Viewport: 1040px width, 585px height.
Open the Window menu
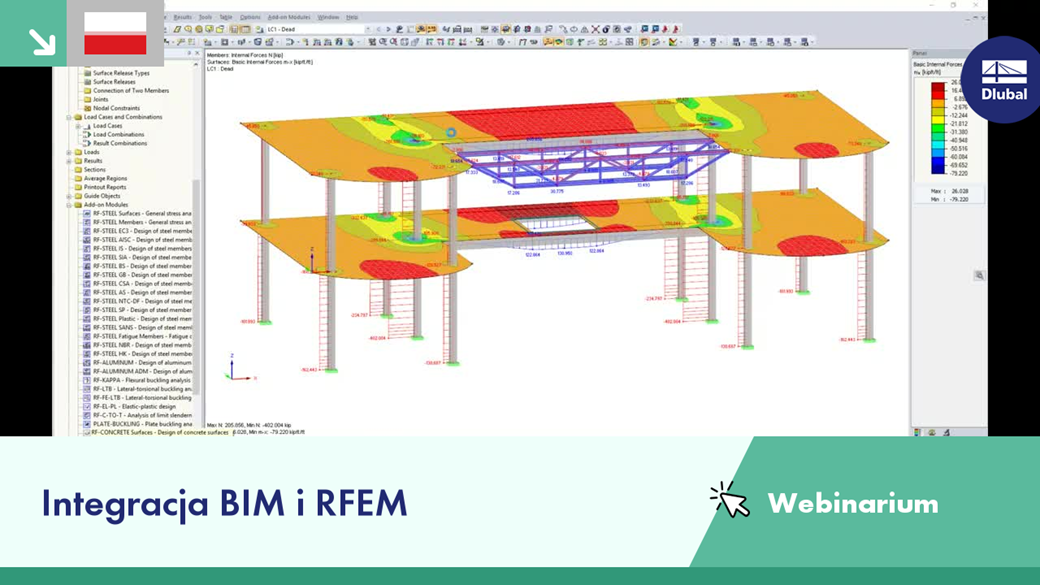pyautogui.click(x=328, y=17)
